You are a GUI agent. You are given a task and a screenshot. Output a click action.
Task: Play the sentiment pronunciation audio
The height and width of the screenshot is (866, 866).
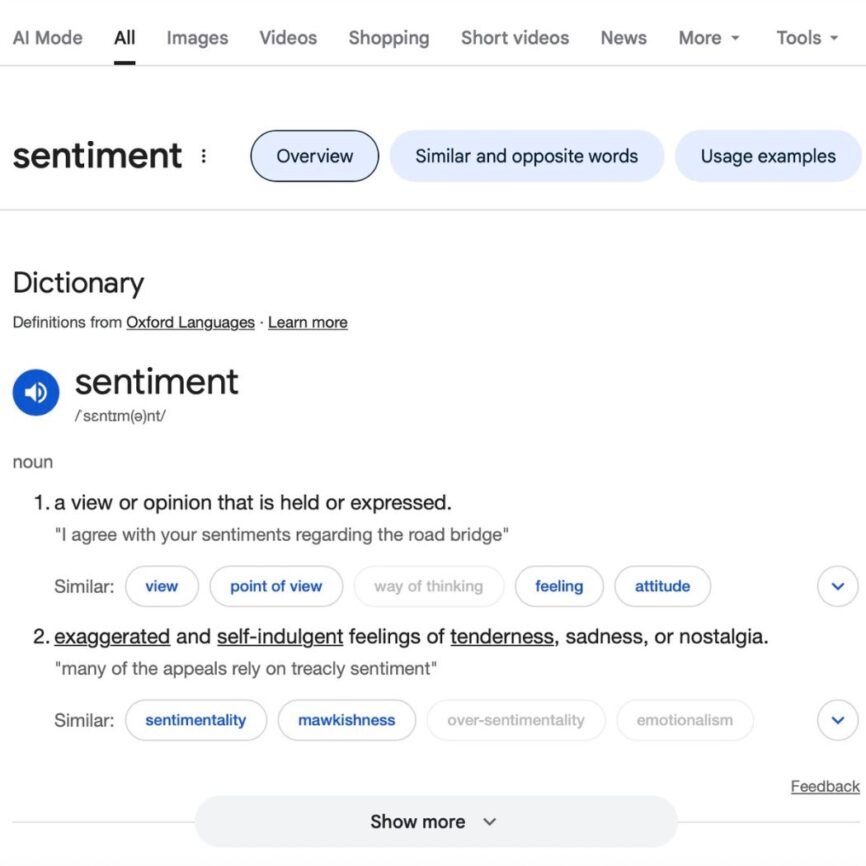[x=36, y=392]
